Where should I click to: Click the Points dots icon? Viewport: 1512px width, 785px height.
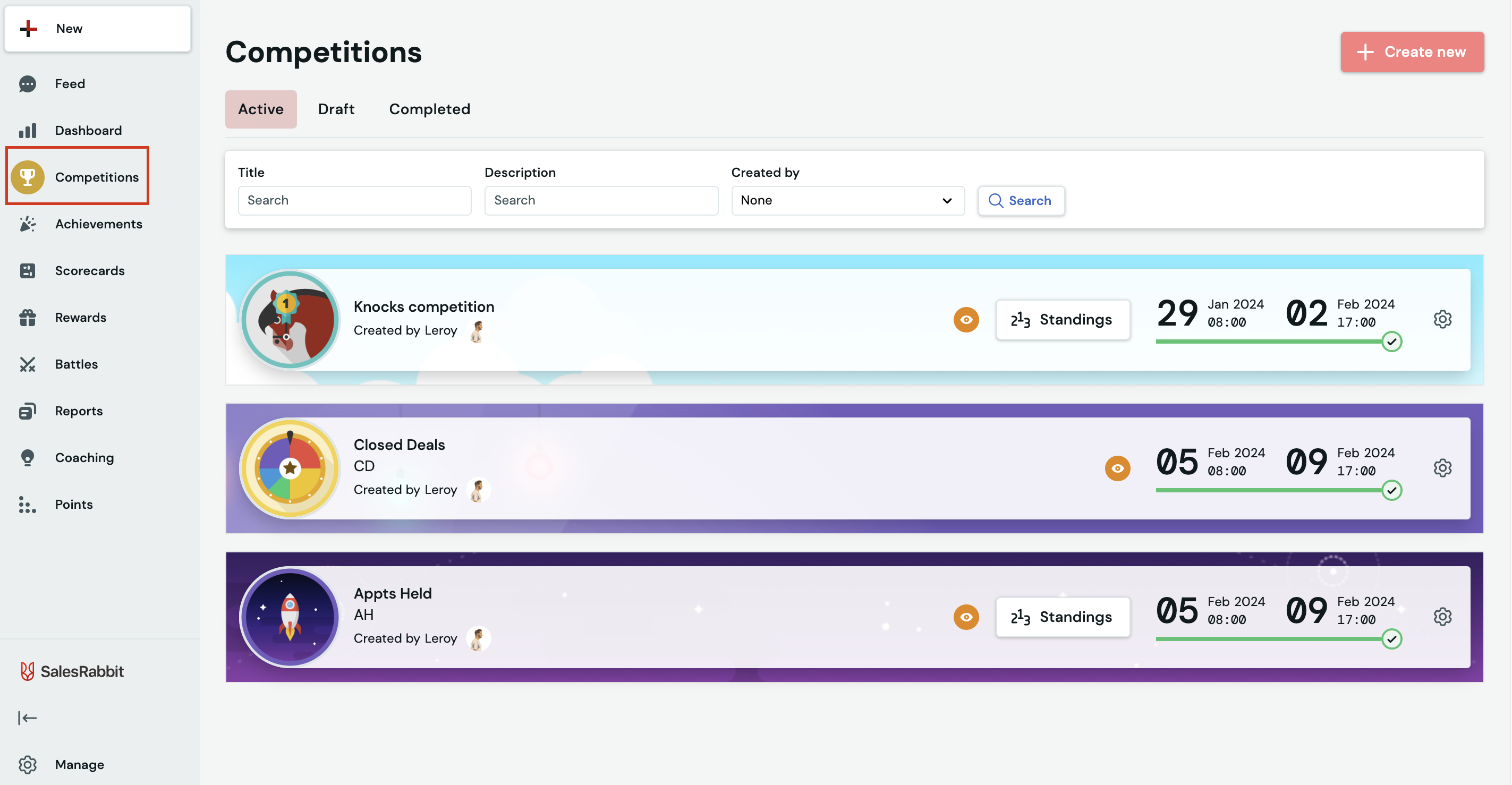[x=27, y=505]
